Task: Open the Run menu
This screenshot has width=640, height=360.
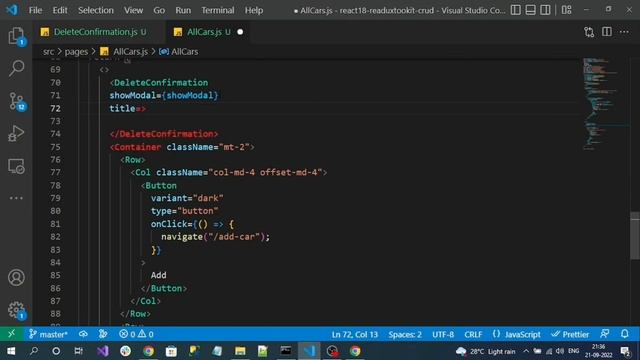Action: (x=183, y=10)
